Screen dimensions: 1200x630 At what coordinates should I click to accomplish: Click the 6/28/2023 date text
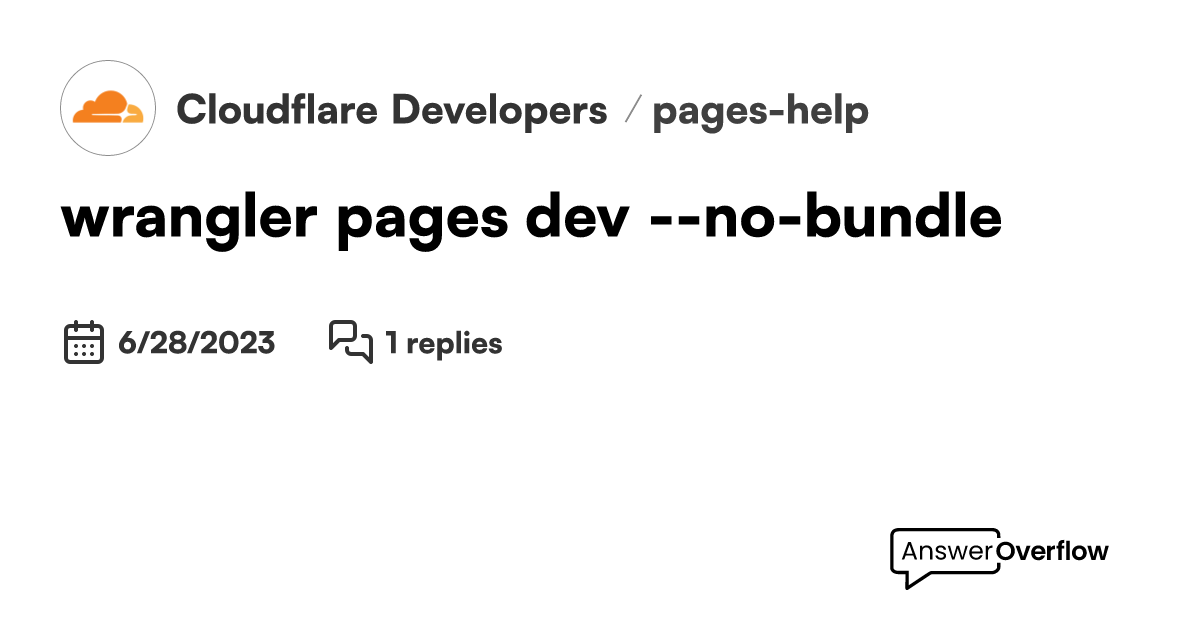click(x=196, y=343)
